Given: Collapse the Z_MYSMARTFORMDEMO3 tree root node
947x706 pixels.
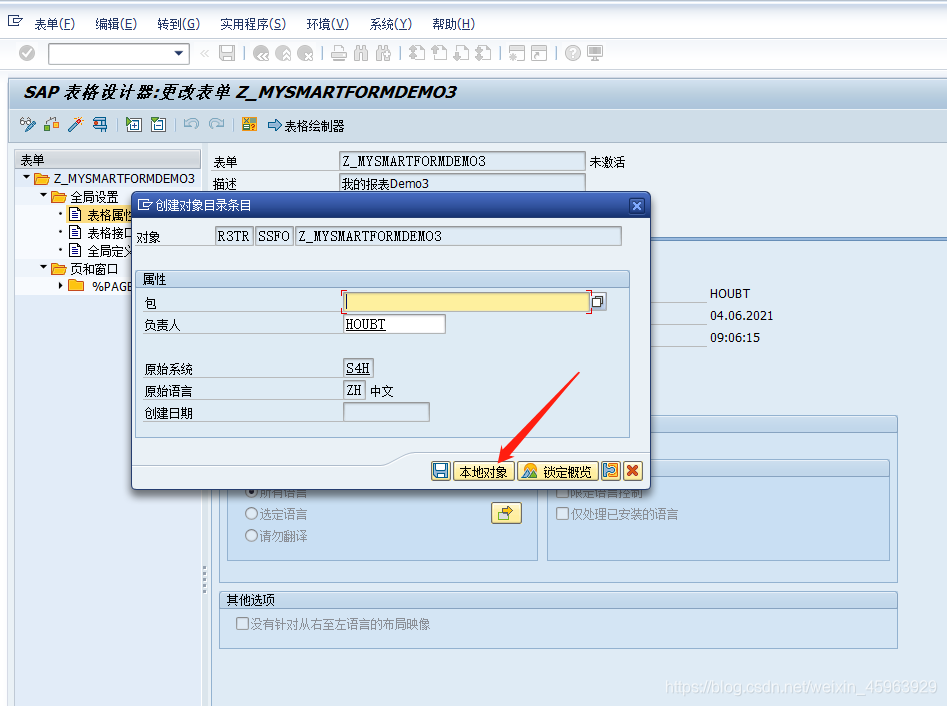Looking at the screenshot, I should 26,178.
